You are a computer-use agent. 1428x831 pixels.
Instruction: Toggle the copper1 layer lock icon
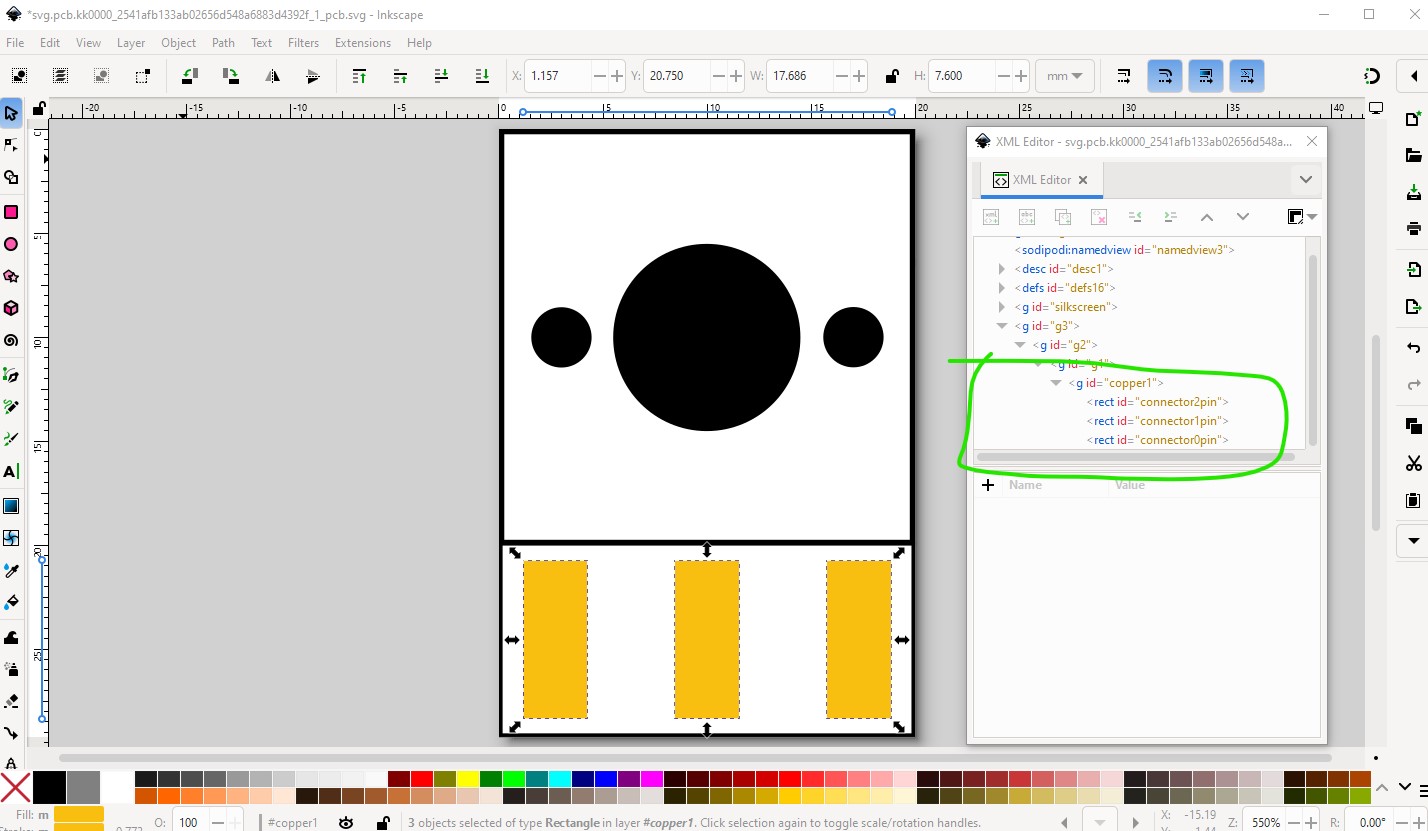point(382,823)
